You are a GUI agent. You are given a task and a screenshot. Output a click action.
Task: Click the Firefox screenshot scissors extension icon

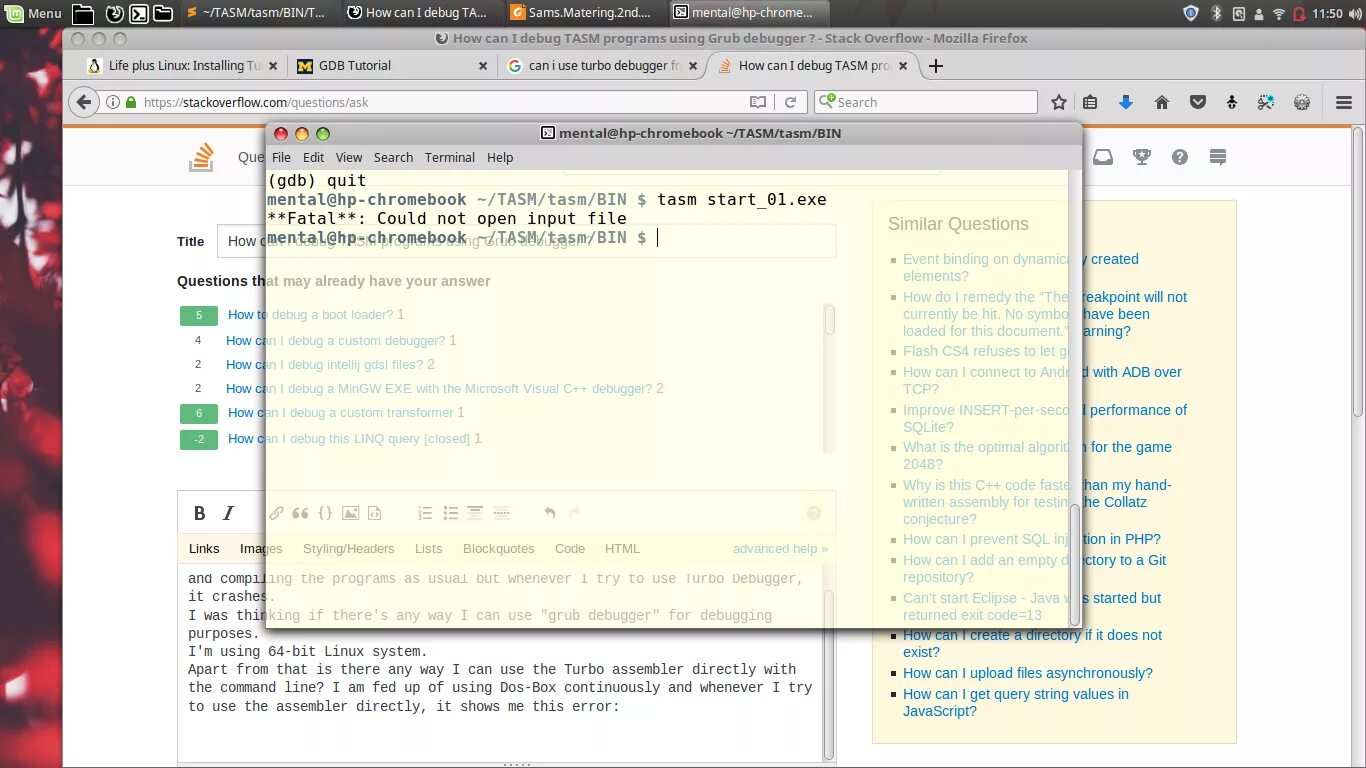(1266, 102)
